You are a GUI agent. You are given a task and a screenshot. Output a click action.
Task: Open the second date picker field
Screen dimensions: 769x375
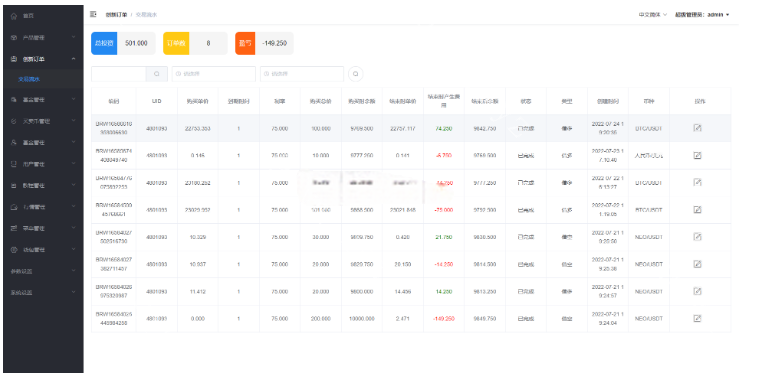[302, 74]
